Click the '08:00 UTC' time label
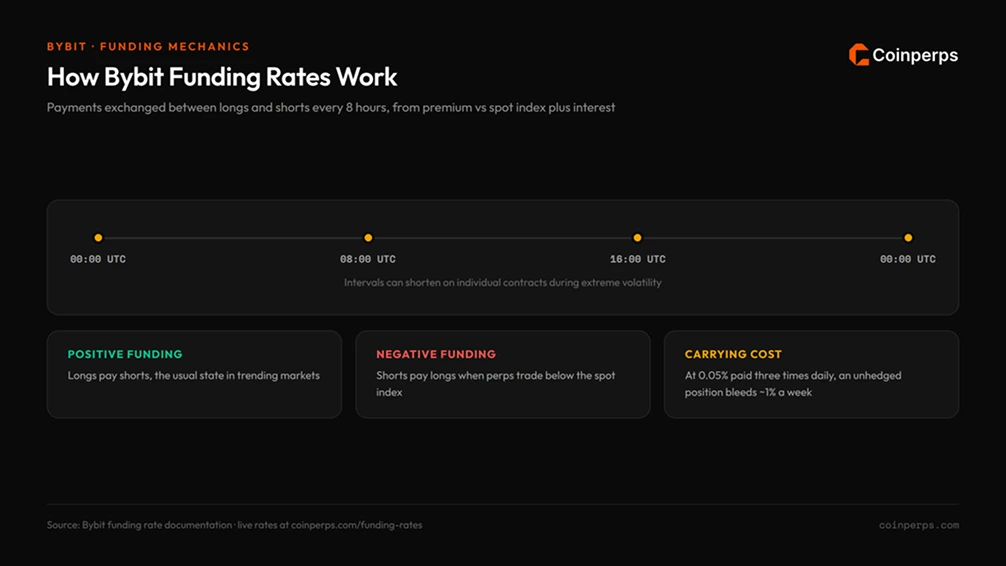 (x=368, y=259)
